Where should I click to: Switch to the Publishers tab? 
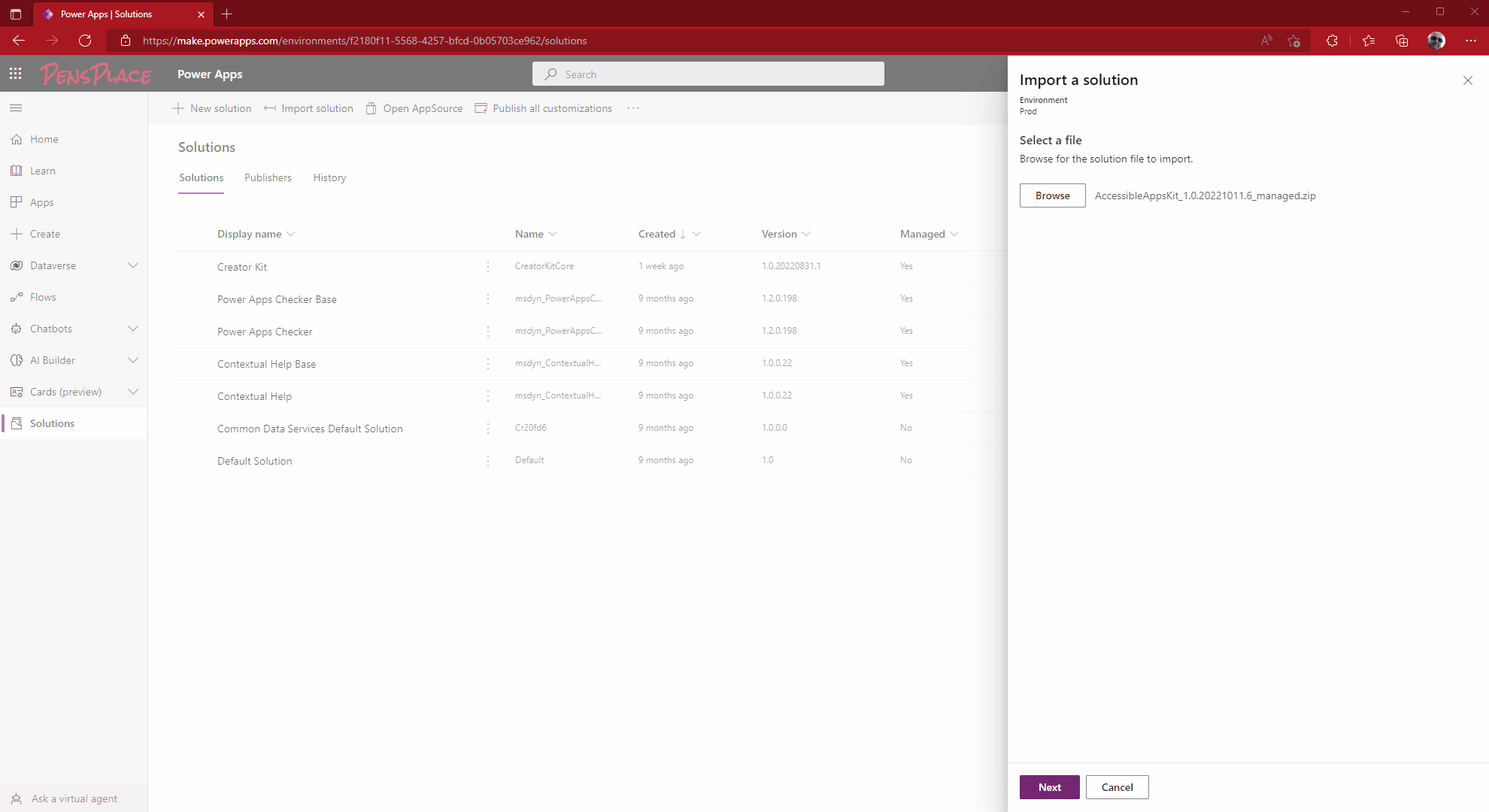point(268,177)
